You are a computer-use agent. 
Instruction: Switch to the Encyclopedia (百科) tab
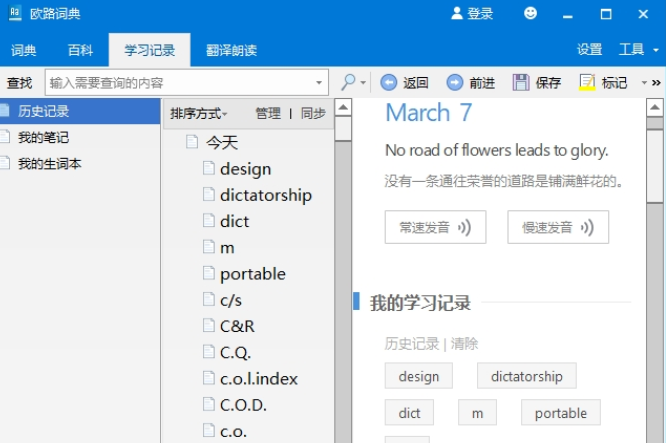[80, 50]
